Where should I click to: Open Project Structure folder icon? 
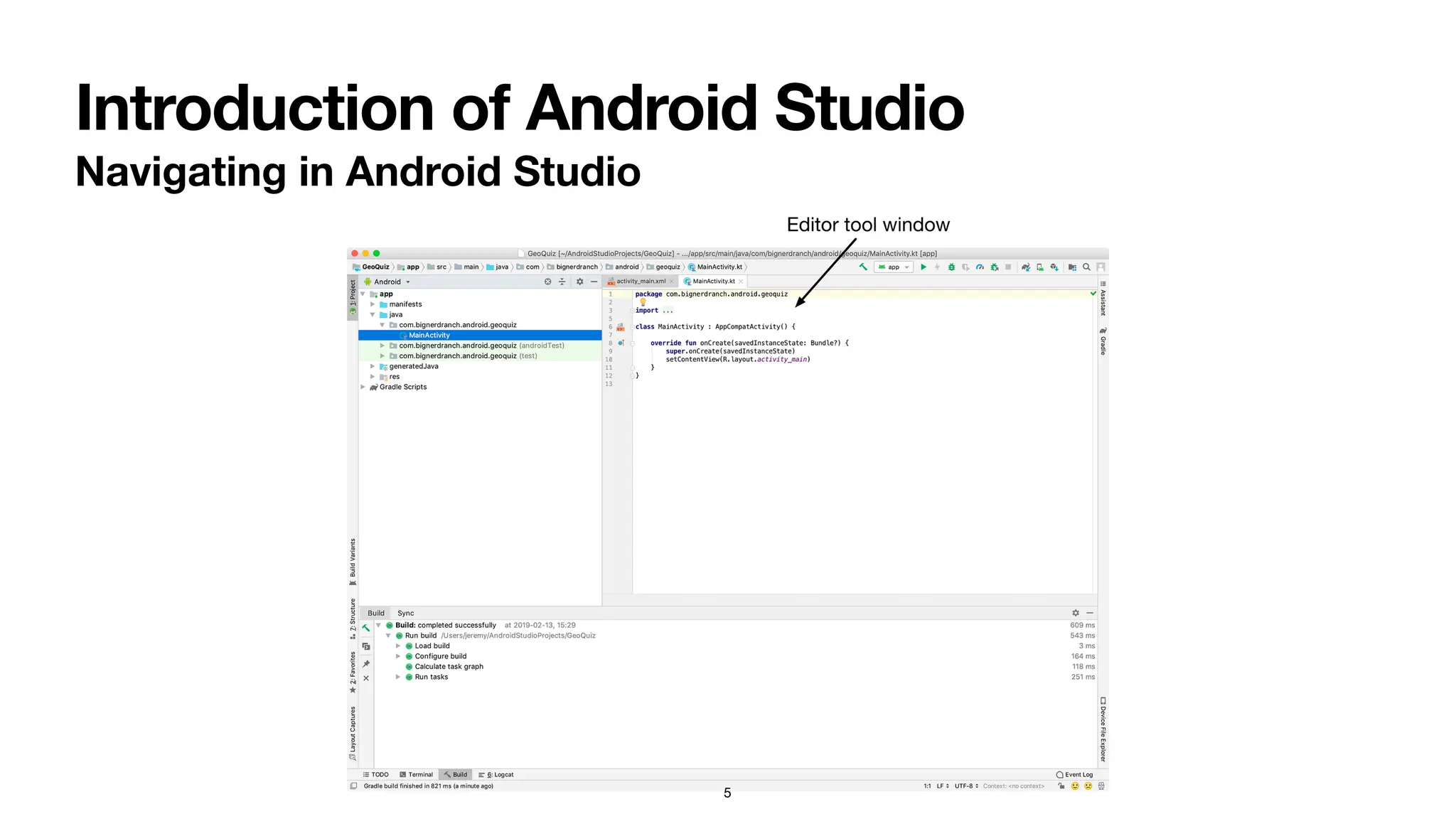[x=1072, y=267]
